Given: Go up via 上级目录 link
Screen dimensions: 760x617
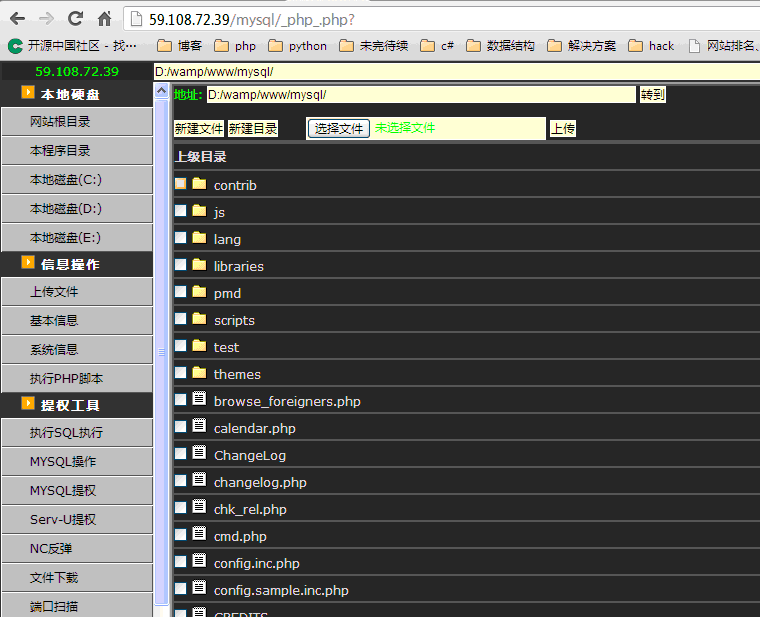Looking at the screenshot, I should [x=201, y=157].
